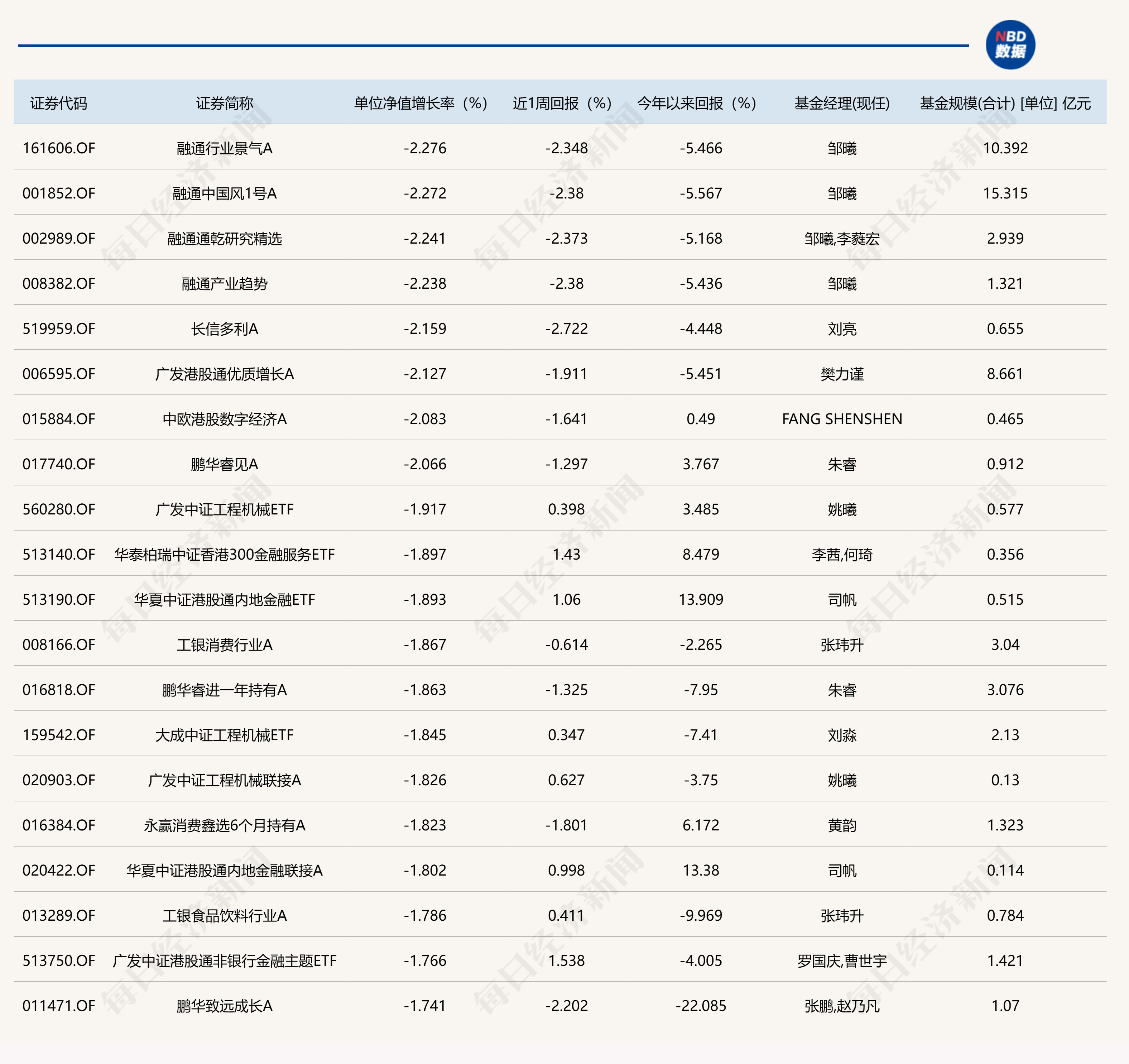Screen dimensions: 1129x1064
Task: Click manager name 樊力谨
Action: [x=842, y=374]
